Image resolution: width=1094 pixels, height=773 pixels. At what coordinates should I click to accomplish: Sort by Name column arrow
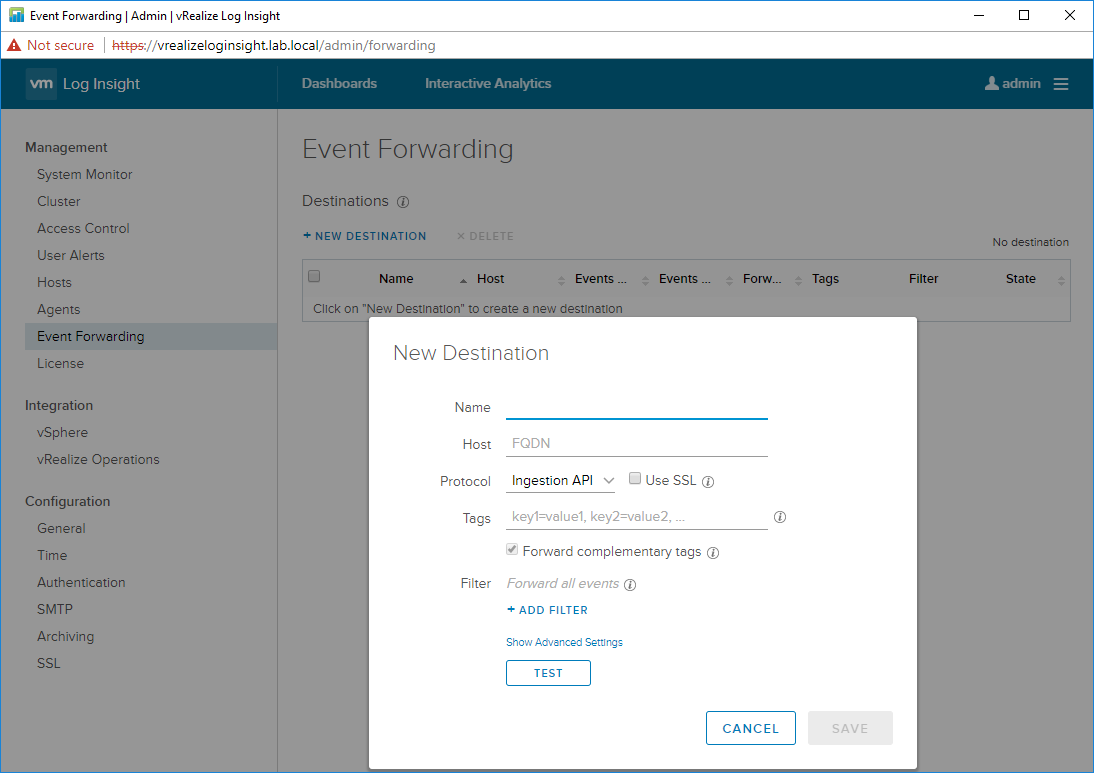pos(463,280)
